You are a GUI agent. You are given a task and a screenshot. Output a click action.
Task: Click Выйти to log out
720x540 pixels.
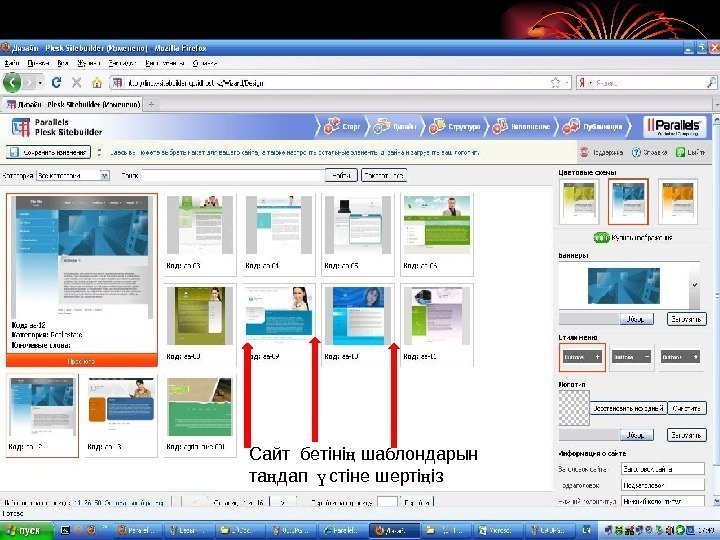pyautogui.click(x=690, y=152)
